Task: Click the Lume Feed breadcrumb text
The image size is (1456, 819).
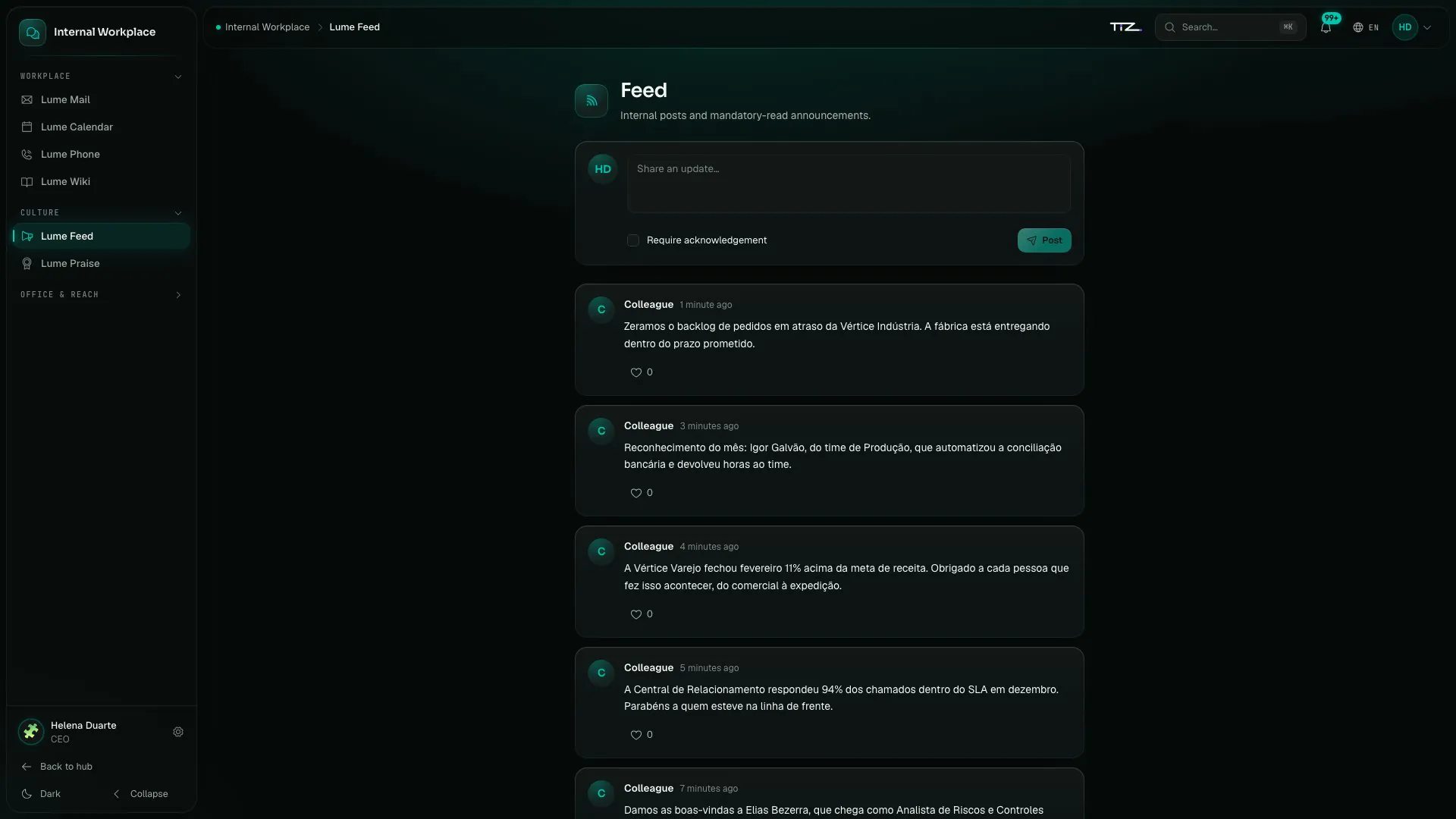Action: 354,27
